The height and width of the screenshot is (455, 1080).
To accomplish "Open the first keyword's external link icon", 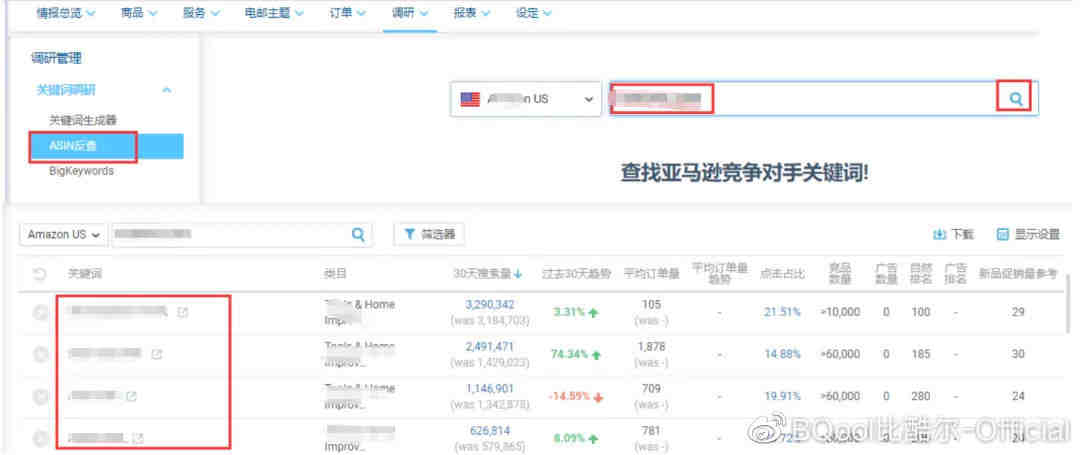I will (x=182, y=312).
